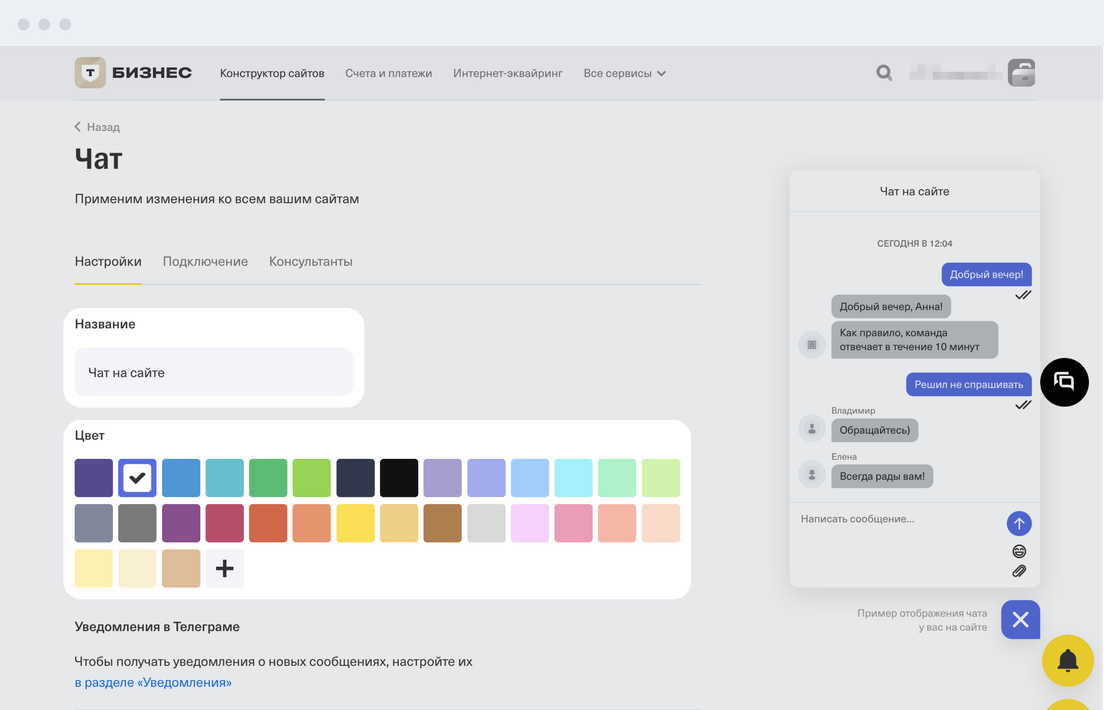Switch to the Подключение tab

click(x=205, y=261)
